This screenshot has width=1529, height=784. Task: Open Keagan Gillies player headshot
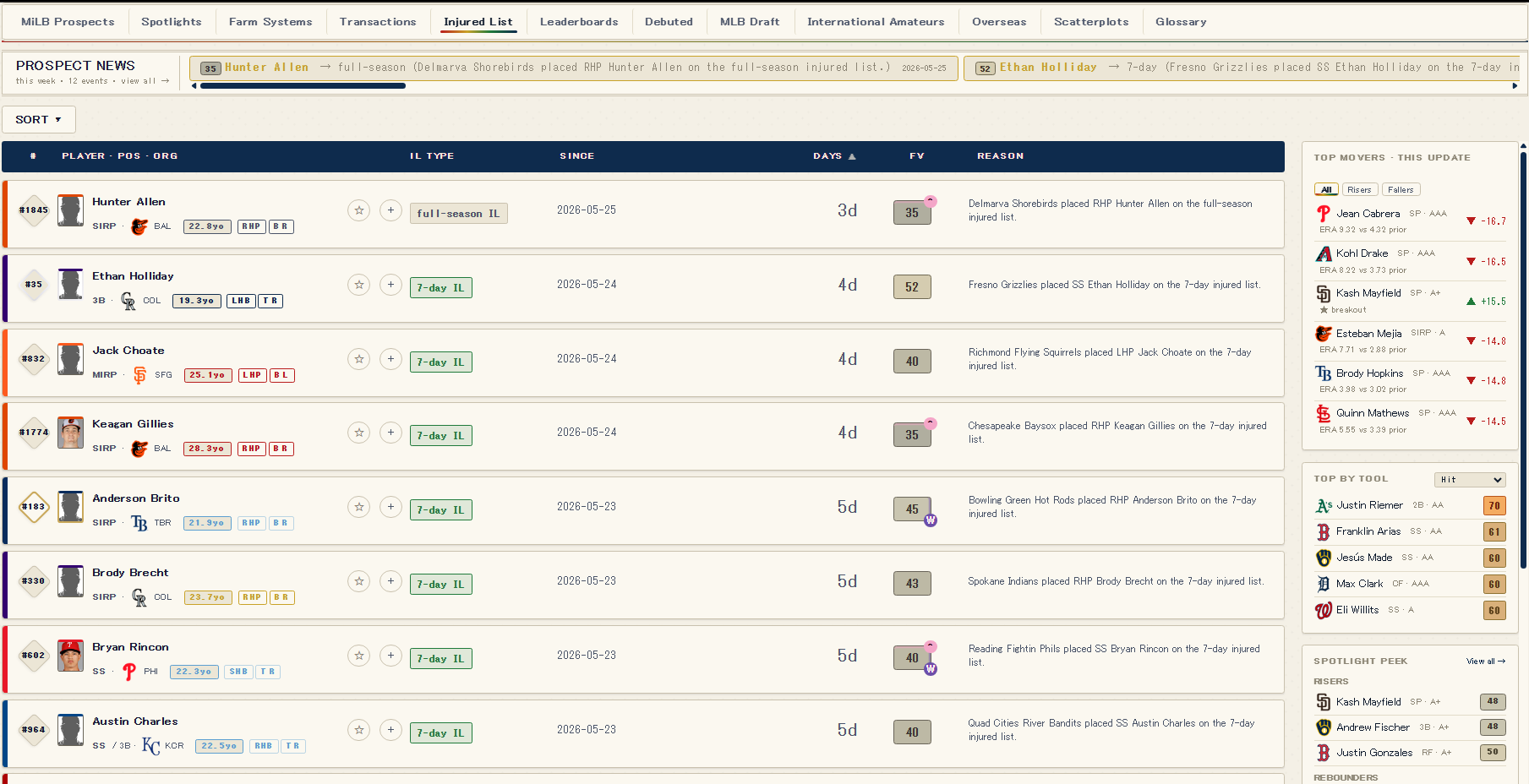coord(70,433)
